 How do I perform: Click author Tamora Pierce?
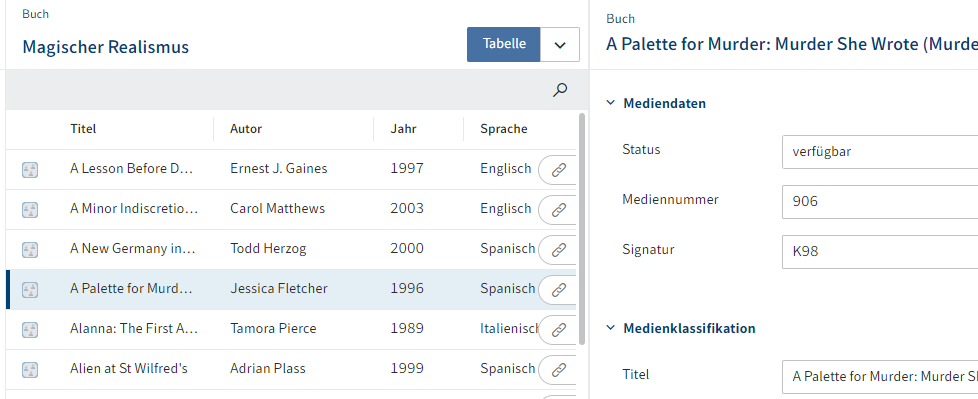tap(273, 329)
